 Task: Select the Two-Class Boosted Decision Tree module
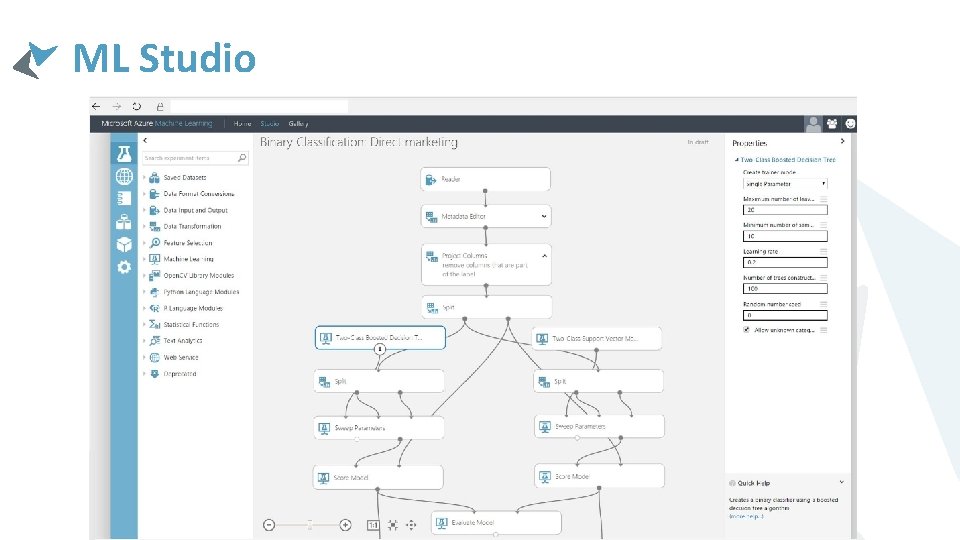tap(380, 338)
